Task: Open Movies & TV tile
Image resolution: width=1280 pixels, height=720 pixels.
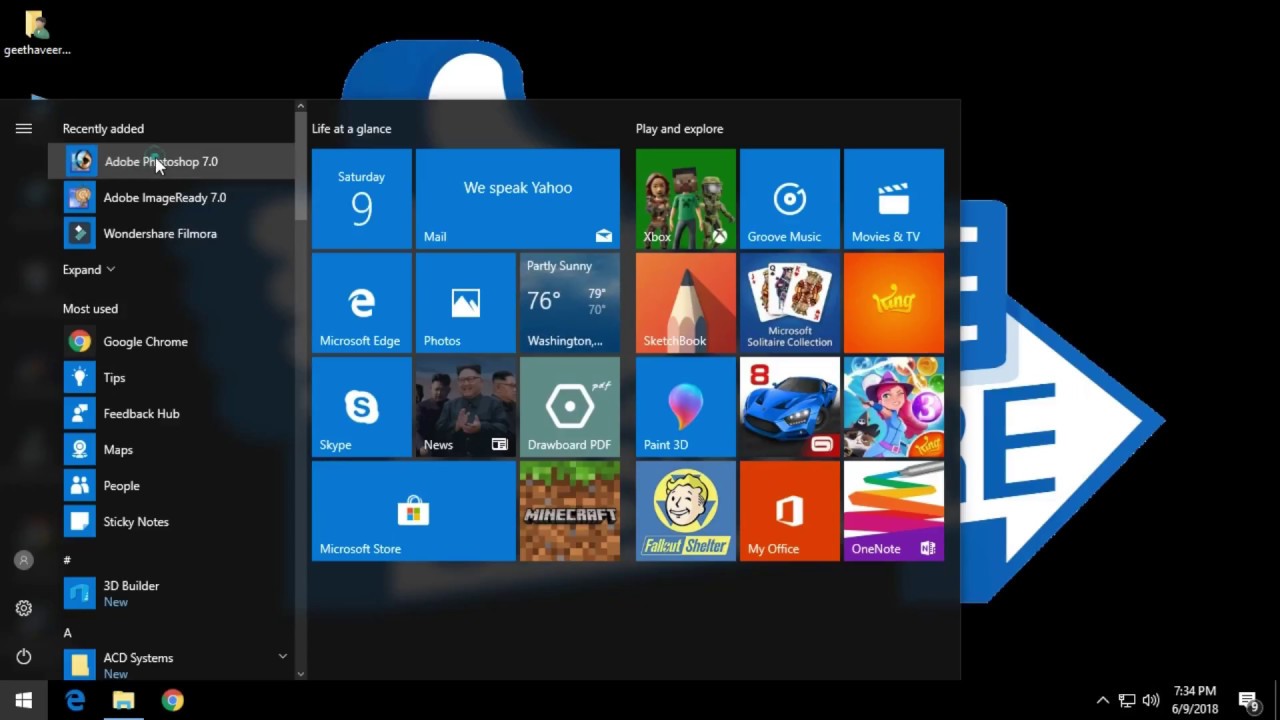Action: [894, 199]
